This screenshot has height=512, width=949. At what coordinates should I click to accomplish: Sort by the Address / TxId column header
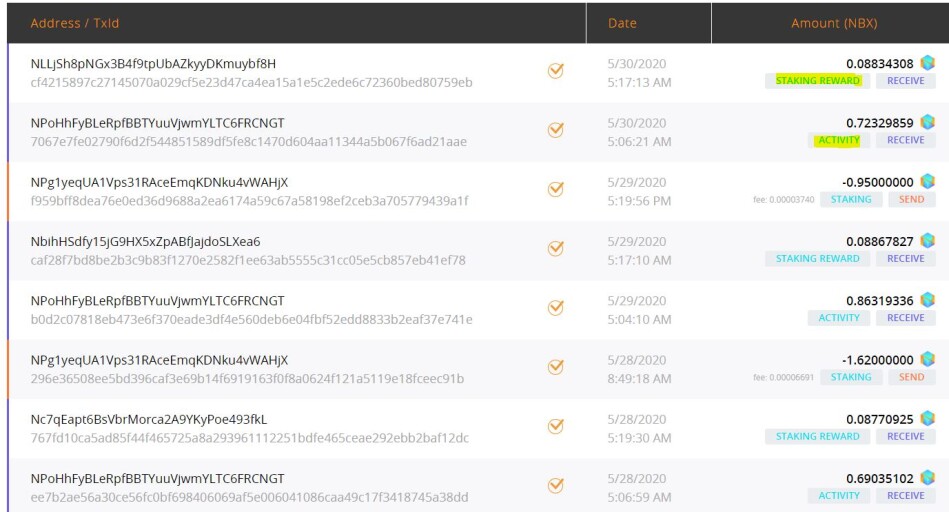[x=74, y=23]
